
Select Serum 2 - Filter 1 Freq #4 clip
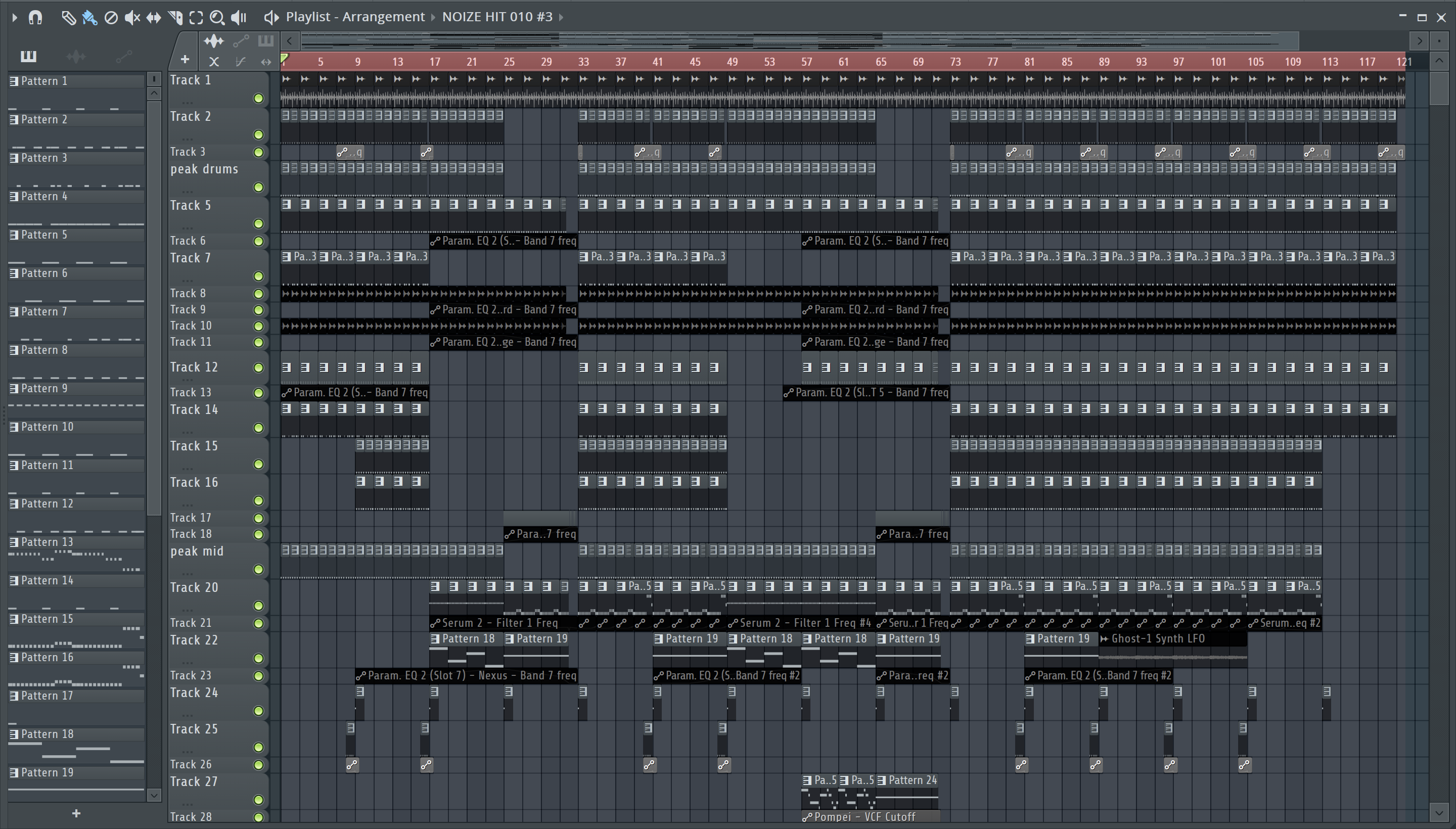(801, 623)
